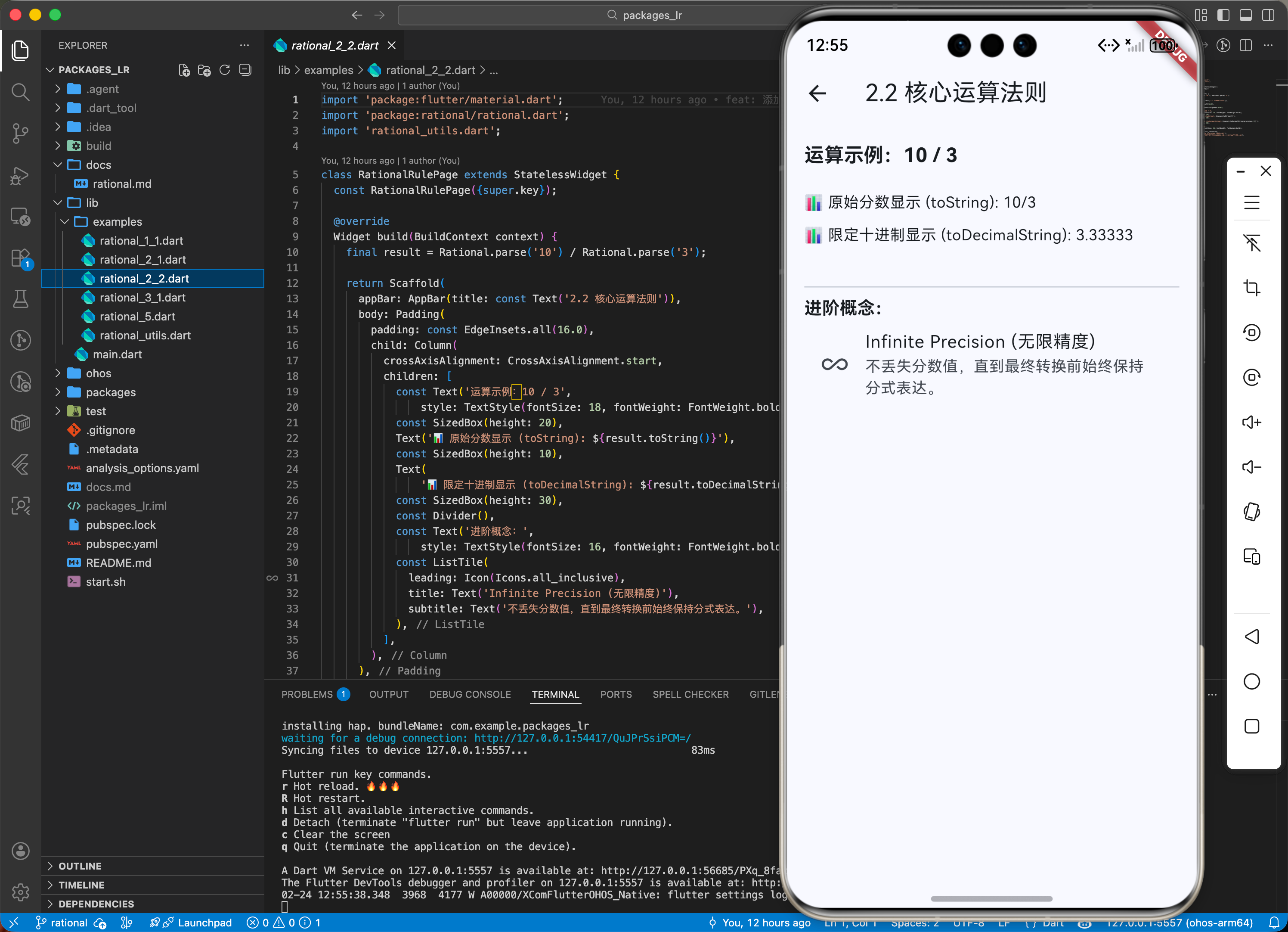Refresh the Explorer file tree
The image size is (1288, 932).
224,69
